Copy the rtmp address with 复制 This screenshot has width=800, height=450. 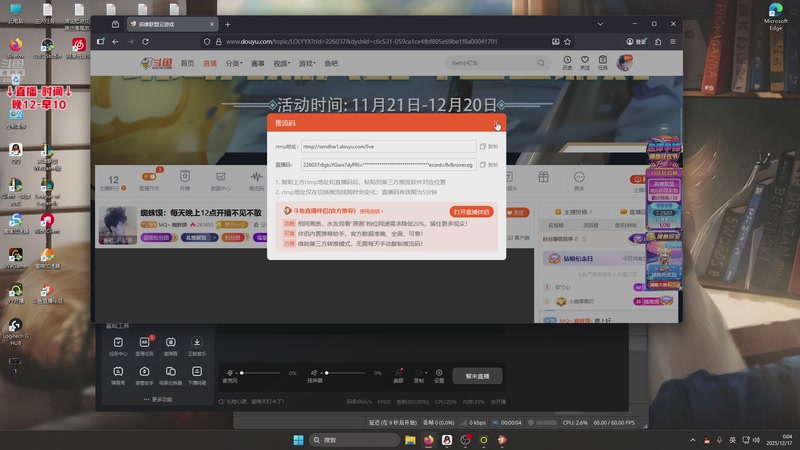[489, 146]
